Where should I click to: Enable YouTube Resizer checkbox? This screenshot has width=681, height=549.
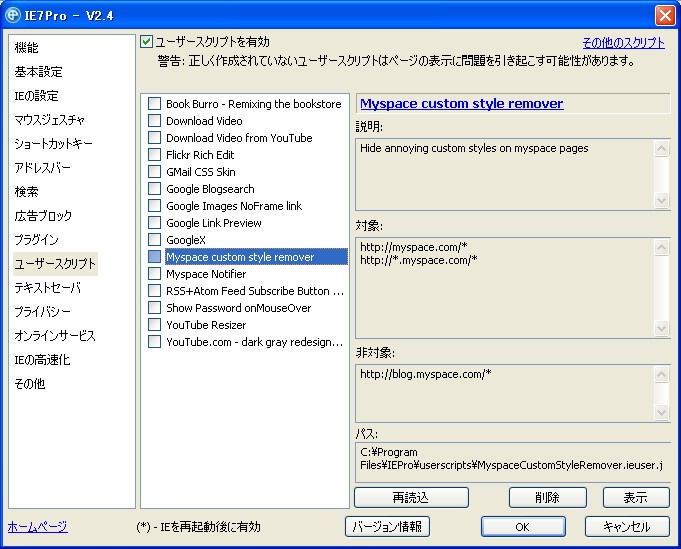[x=154, y=325]
